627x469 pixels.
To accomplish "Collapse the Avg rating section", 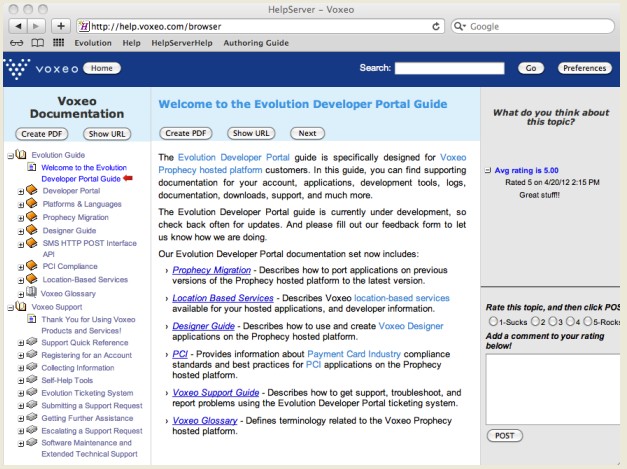I will click(488, 170).
